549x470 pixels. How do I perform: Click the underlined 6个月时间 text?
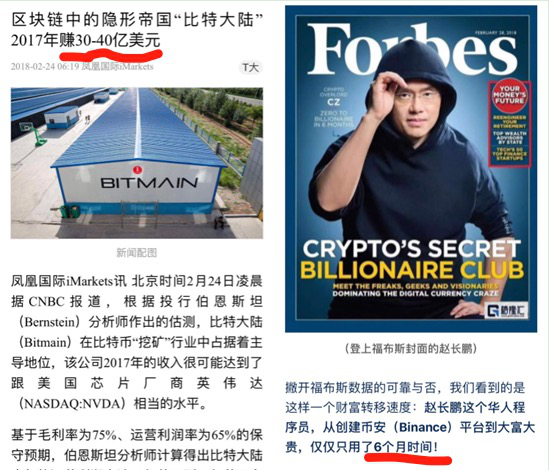(x=403, y=447)
